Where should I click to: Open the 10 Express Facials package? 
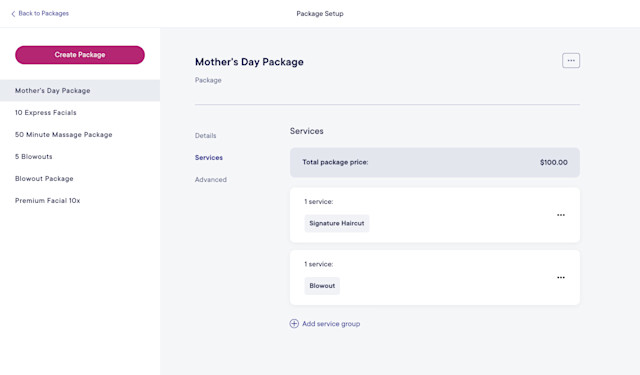[x=46, y=113]
